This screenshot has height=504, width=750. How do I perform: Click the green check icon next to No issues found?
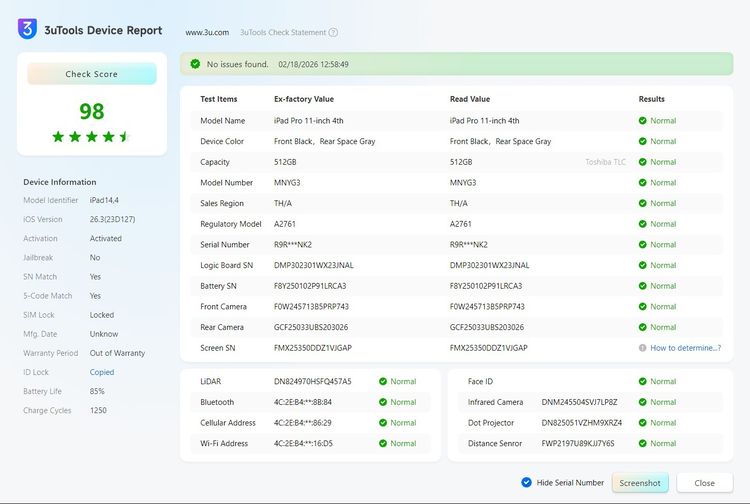pos(195,64)
